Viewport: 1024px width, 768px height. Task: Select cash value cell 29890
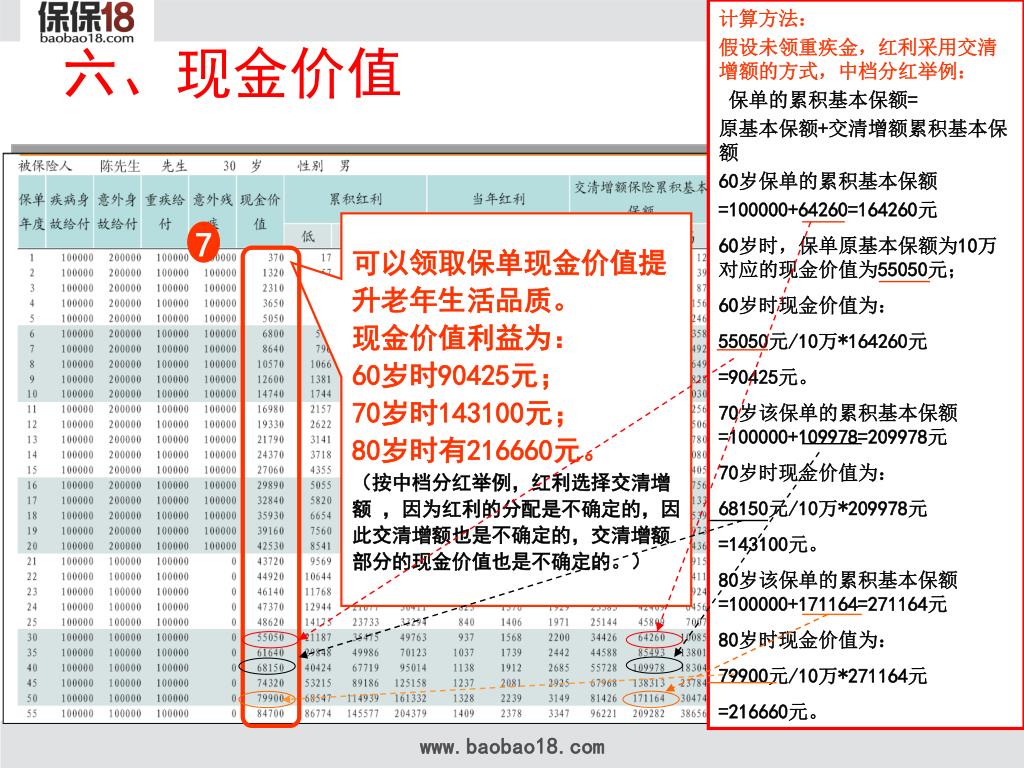point(270,485)
